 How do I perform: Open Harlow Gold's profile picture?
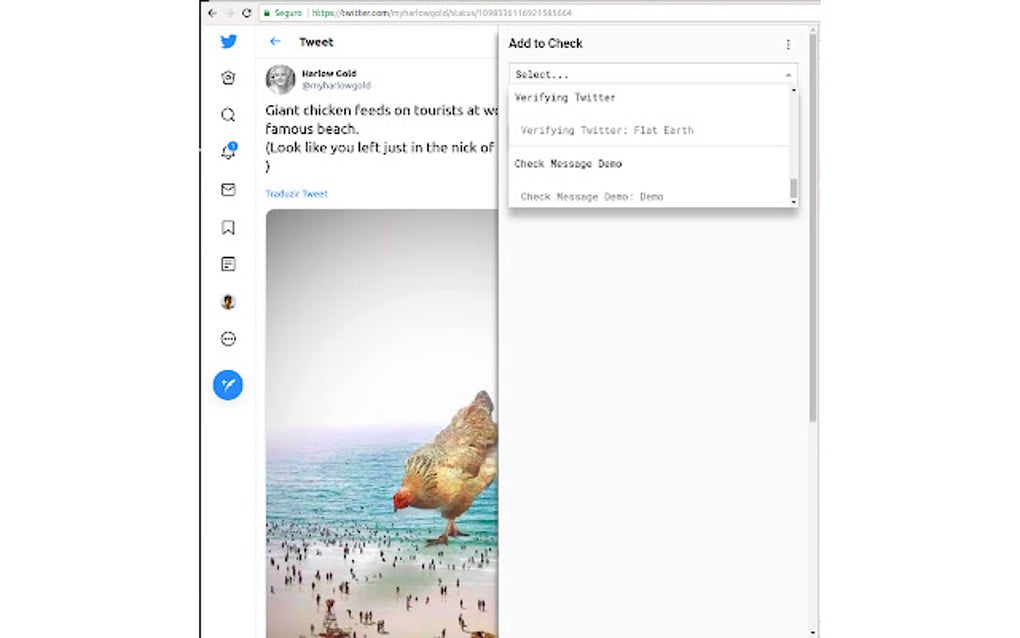280,79
